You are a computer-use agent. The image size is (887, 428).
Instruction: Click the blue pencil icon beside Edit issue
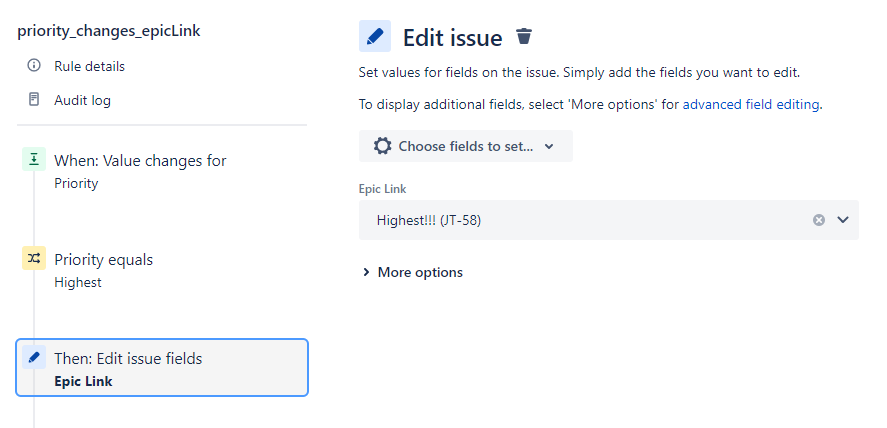click(374, 36)
